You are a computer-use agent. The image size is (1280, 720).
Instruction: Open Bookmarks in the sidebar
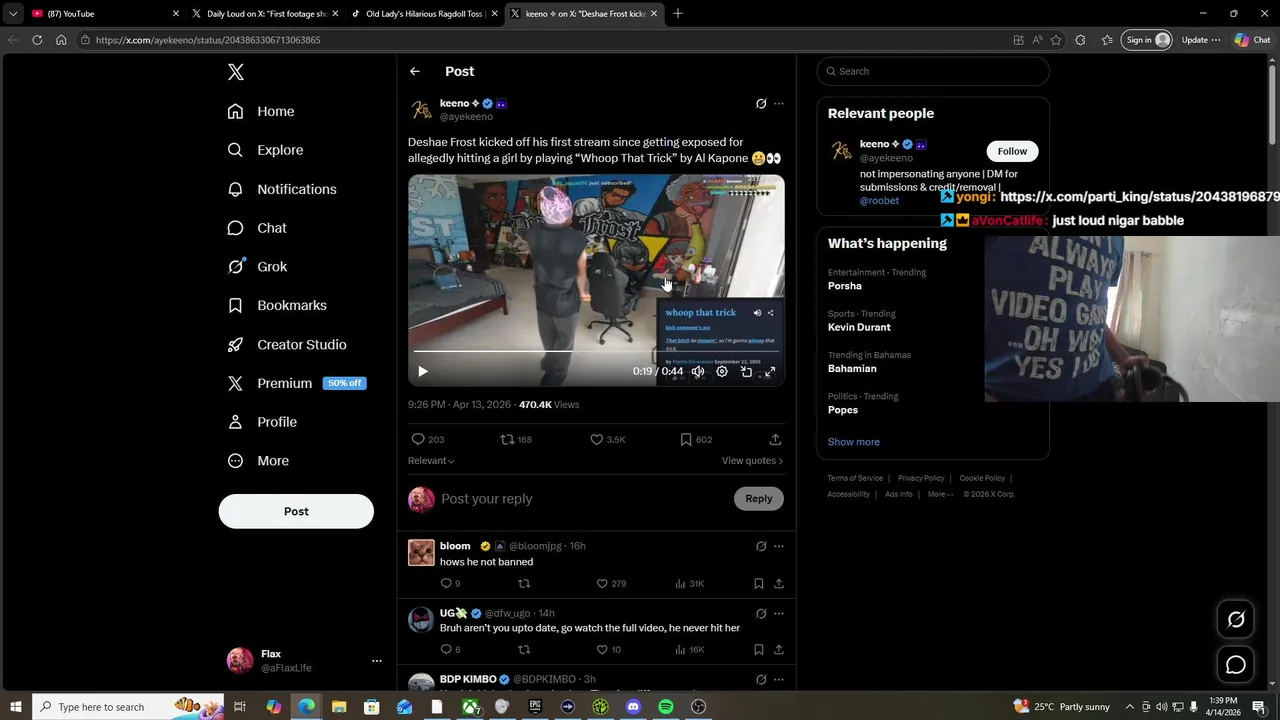[x=277, y=305]
